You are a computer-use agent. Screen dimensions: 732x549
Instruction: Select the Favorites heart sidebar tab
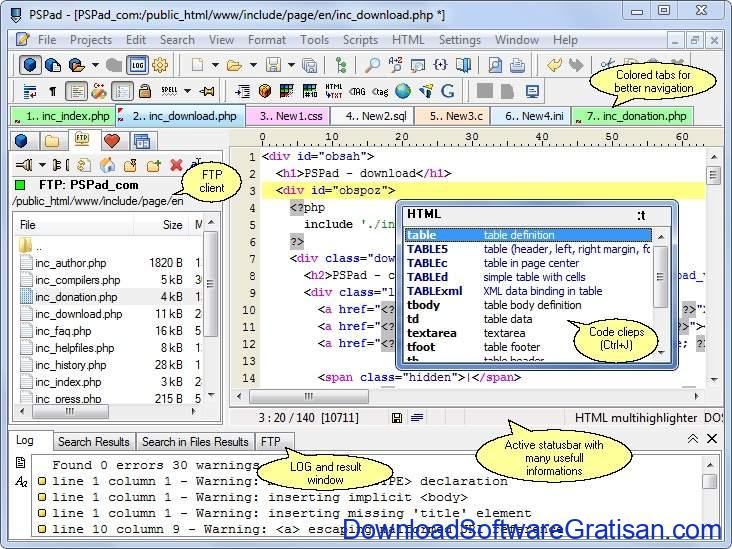(x=112, y=141)
